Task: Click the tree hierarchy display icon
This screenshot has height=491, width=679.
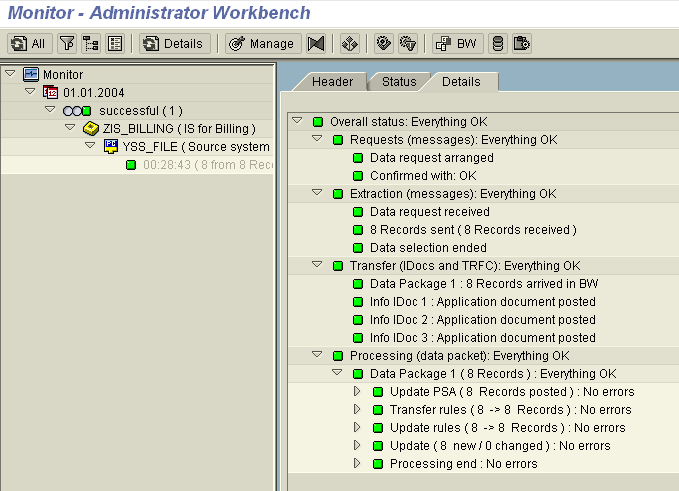Action: click(x=91, y=44)
